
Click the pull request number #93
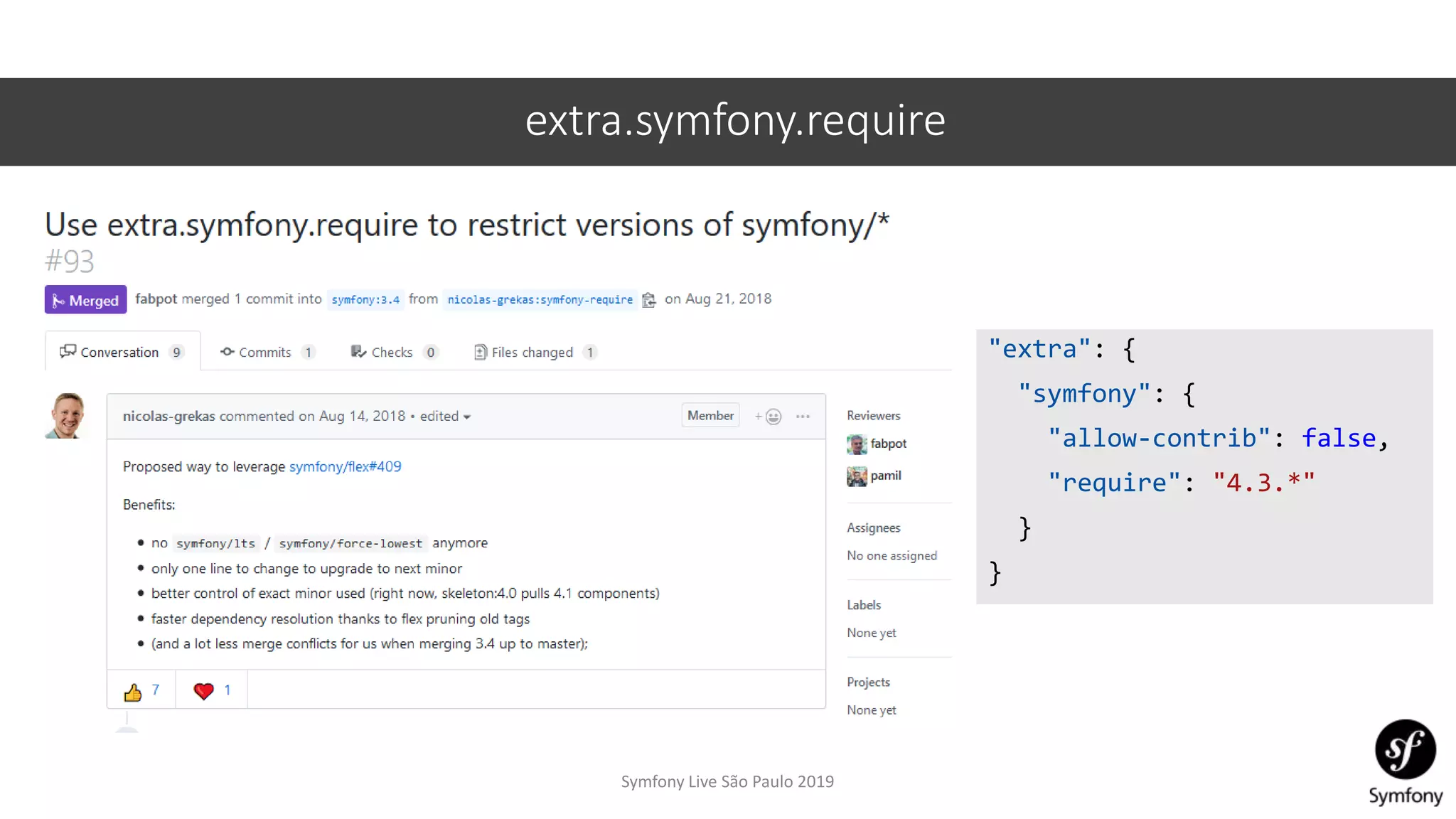69,261
